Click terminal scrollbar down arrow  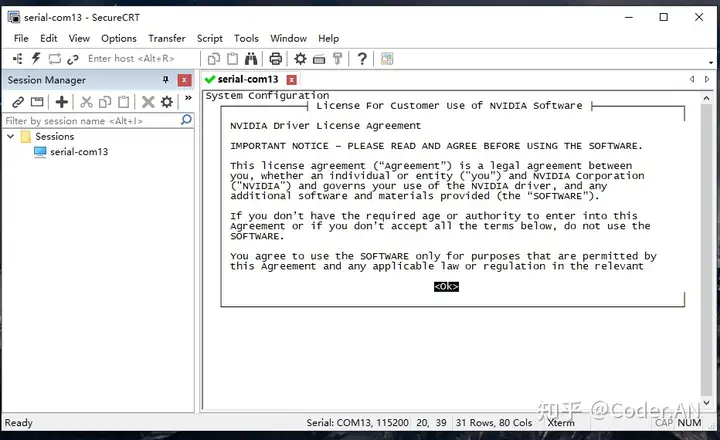pos(706,402)
